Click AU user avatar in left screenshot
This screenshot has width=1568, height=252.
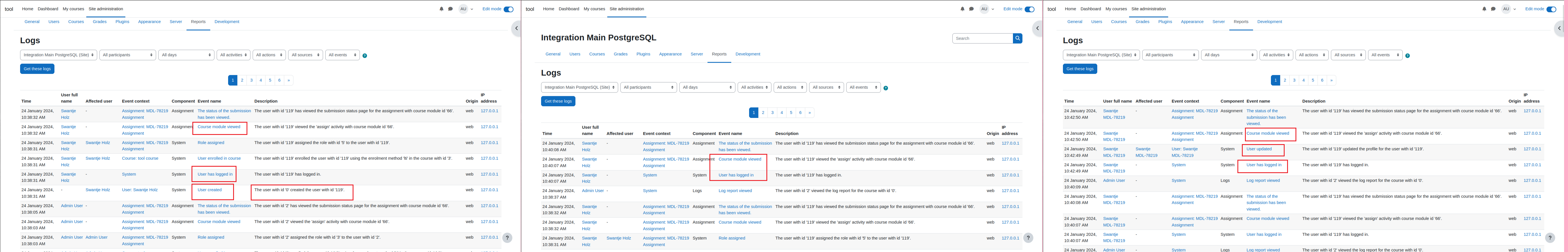(463, 9)
